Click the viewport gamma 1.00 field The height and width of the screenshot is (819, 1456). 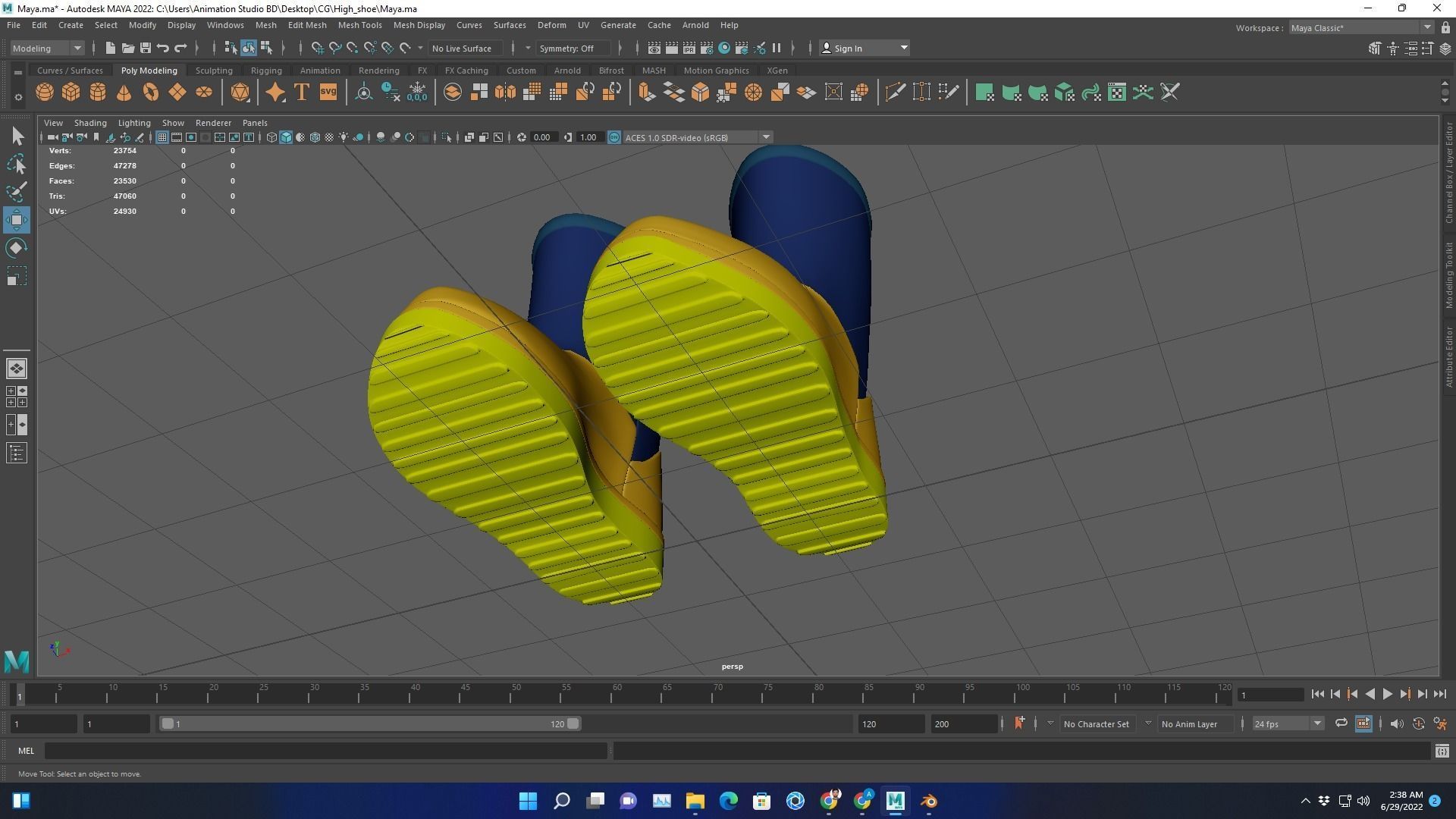tap(591, 137)
